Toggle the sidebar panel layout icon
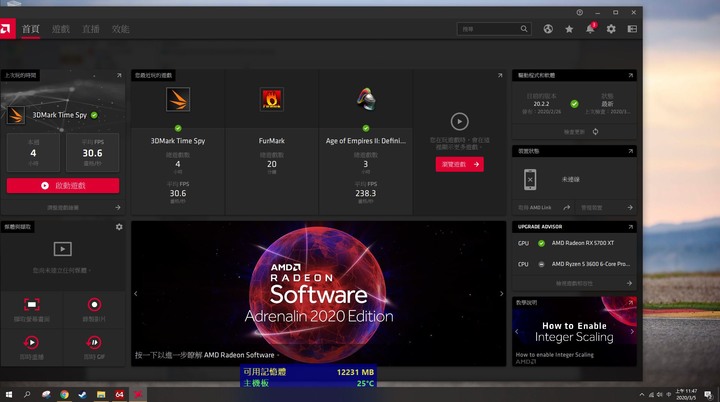 [632, 29]
